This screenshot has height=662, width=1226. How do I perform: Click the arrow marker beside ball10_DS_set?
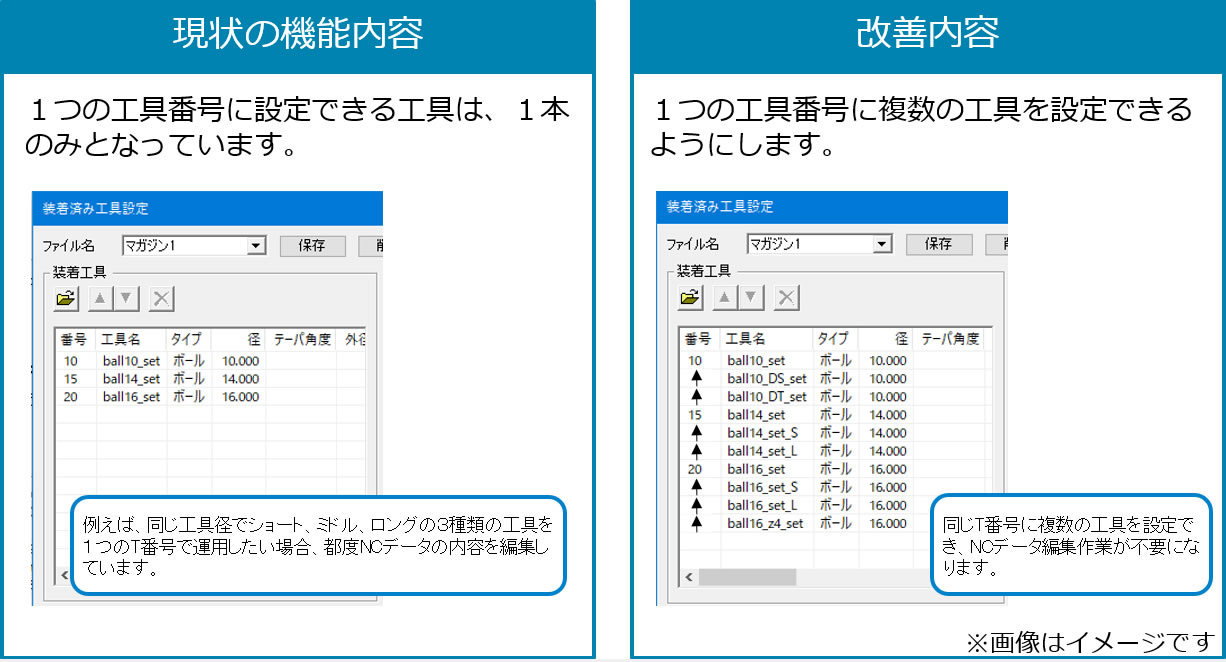(x=696, y=379)
